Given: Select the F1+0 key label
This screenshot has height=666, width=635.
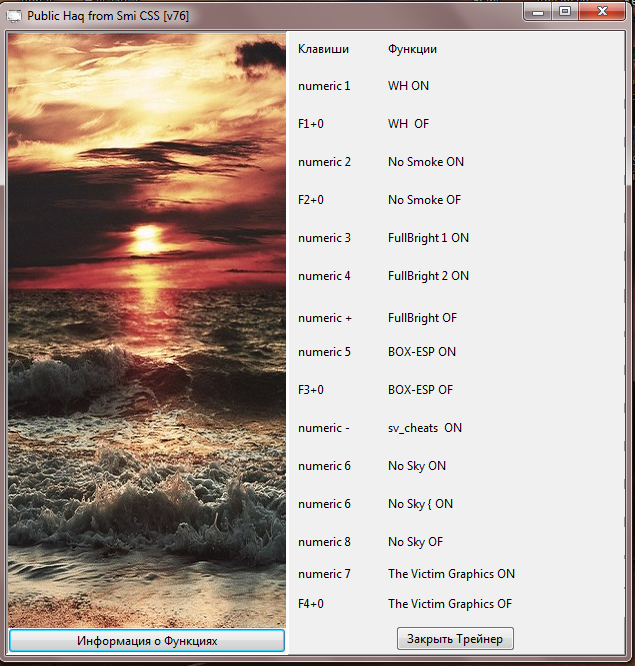Looking at the screenshot, I should coord(310,124).
